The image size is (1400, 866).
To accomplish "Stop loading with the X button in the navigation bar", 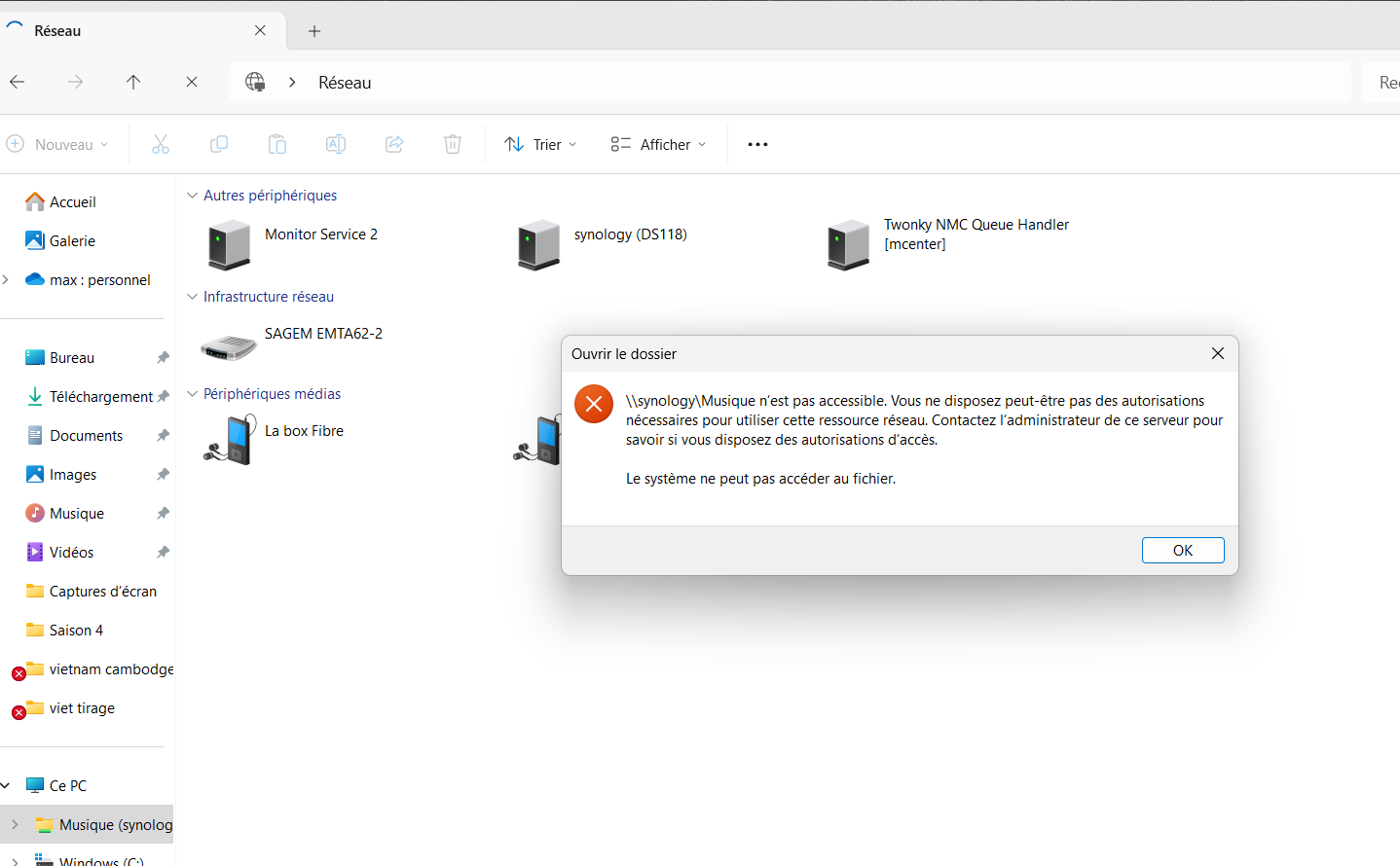I will pyautogui.click(x=192, y=83).
